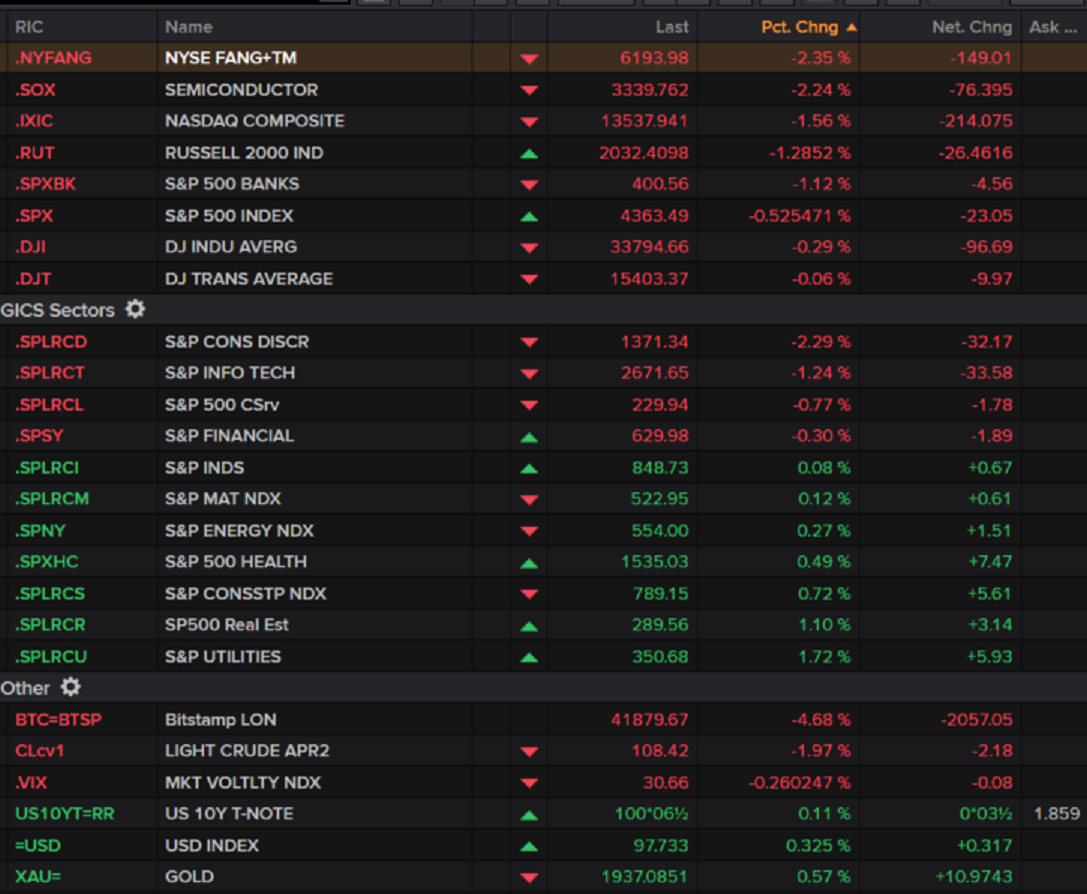Screen dimensions: 1087x894
Task: Open the .SPX ticker link
Action: (34, 215)
